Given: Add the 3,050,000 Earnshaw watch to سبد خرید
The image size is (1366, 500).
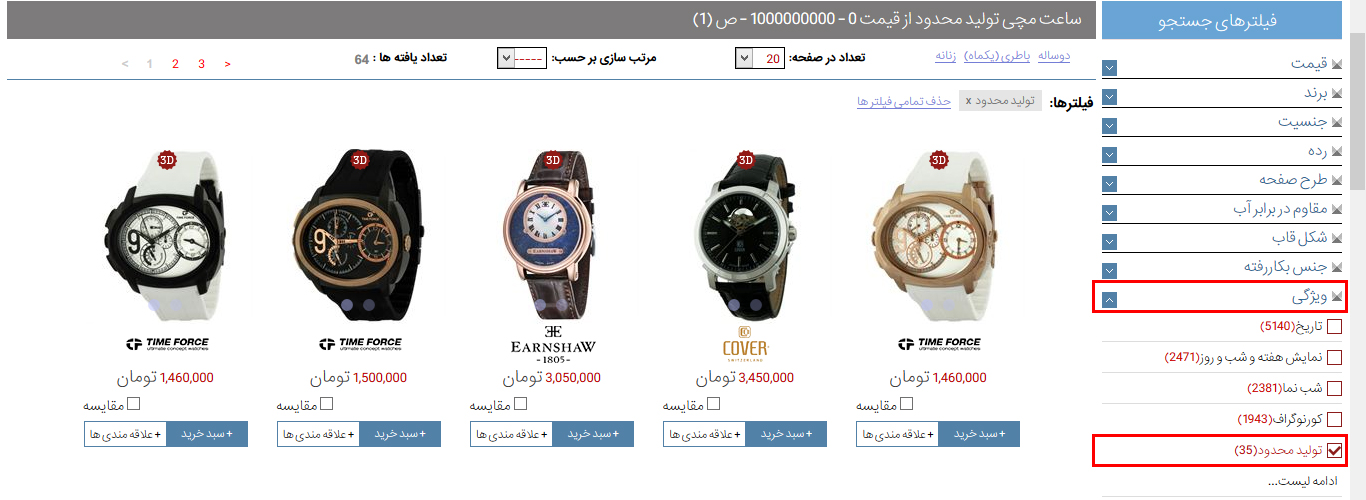Looking at the screenshot, I should click(x=594, y=434).
